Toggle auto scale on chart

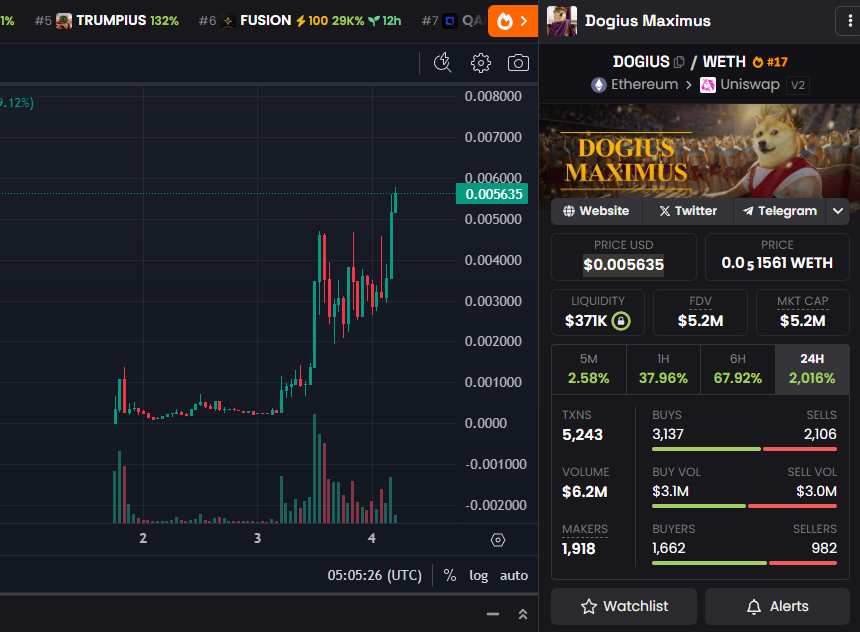[514, 575]
